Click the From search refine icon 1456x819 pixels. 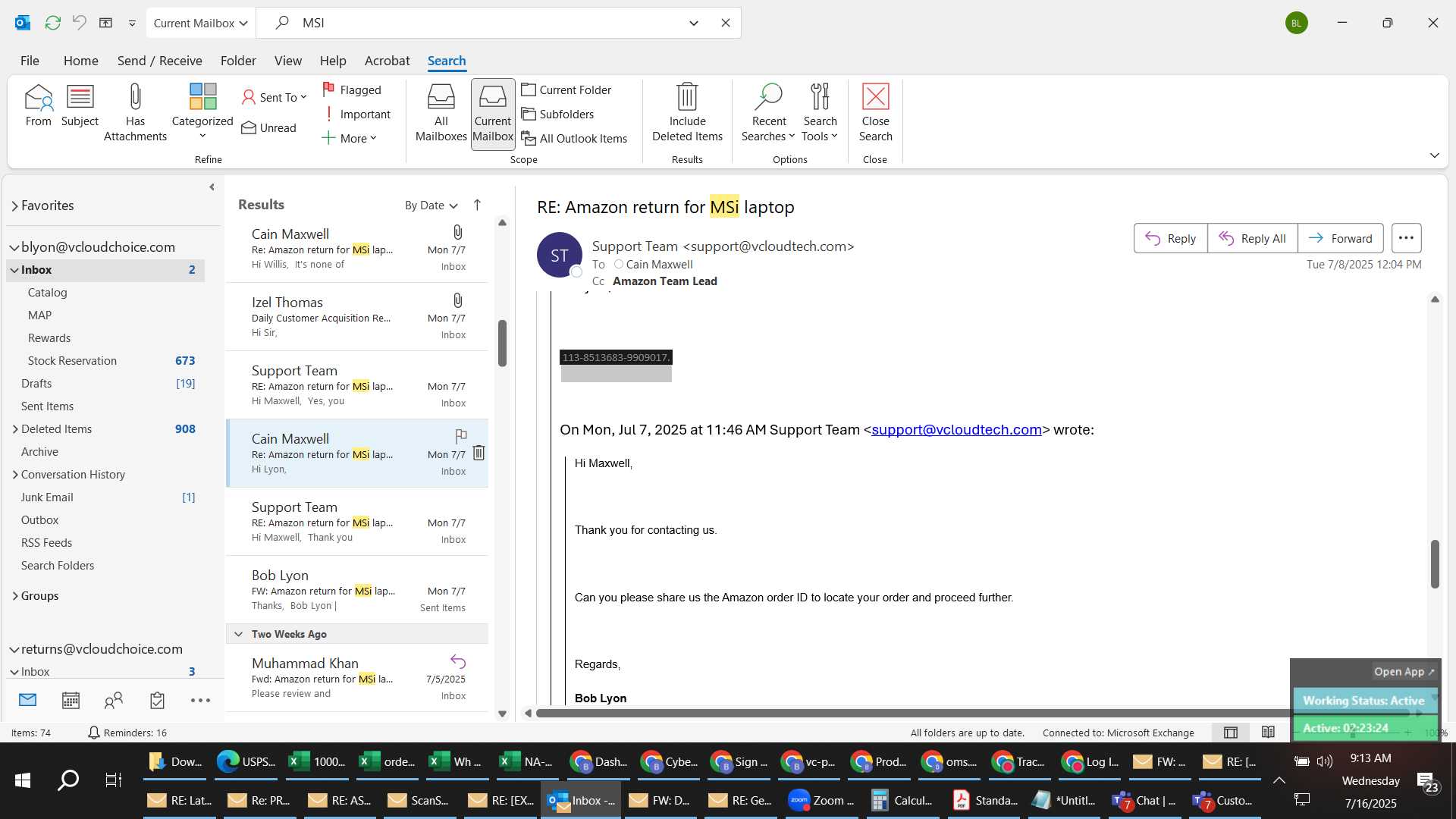[39, 106]
